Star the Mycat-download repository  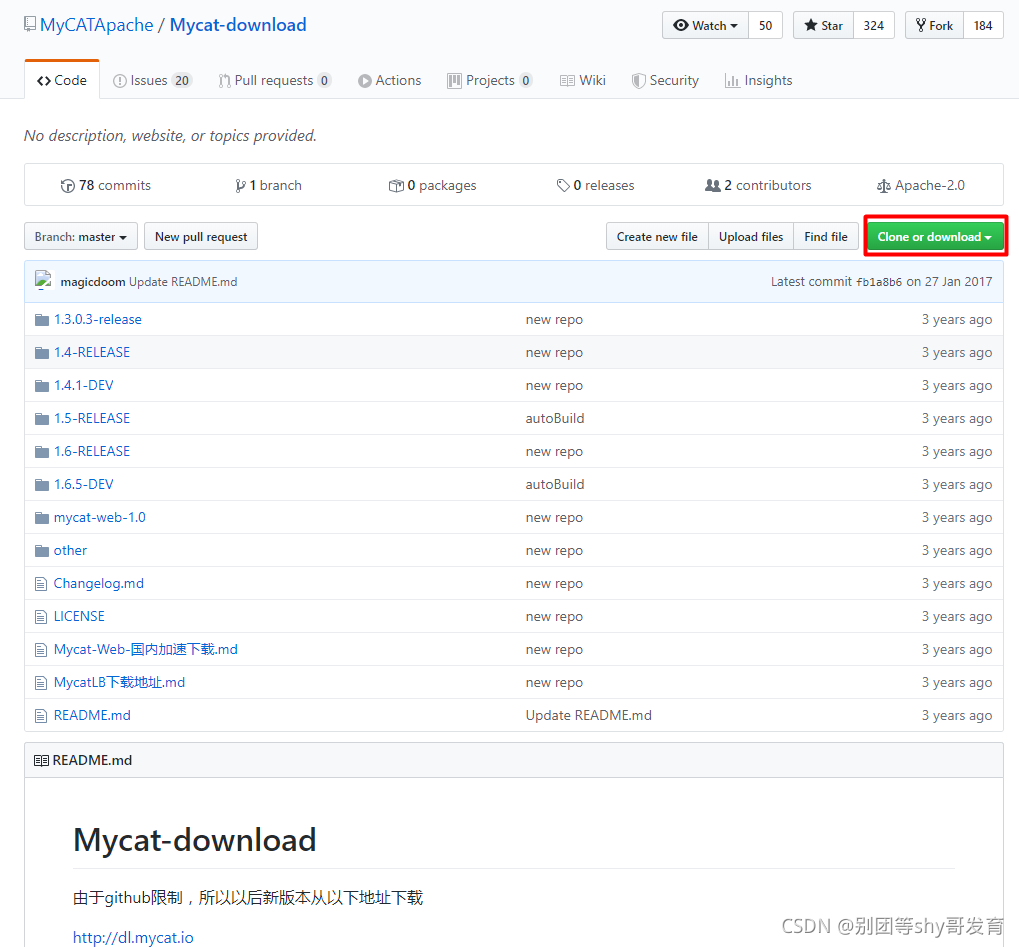click(x=824, y=26)
